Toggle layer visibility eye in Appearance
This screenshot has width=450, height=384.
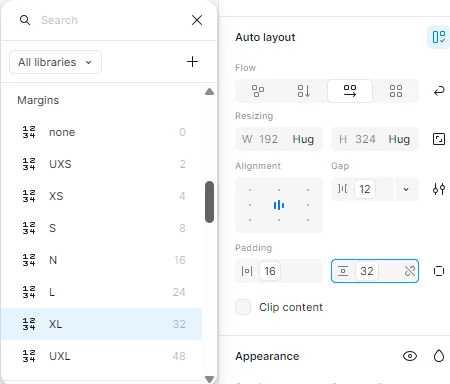[410, 356]
